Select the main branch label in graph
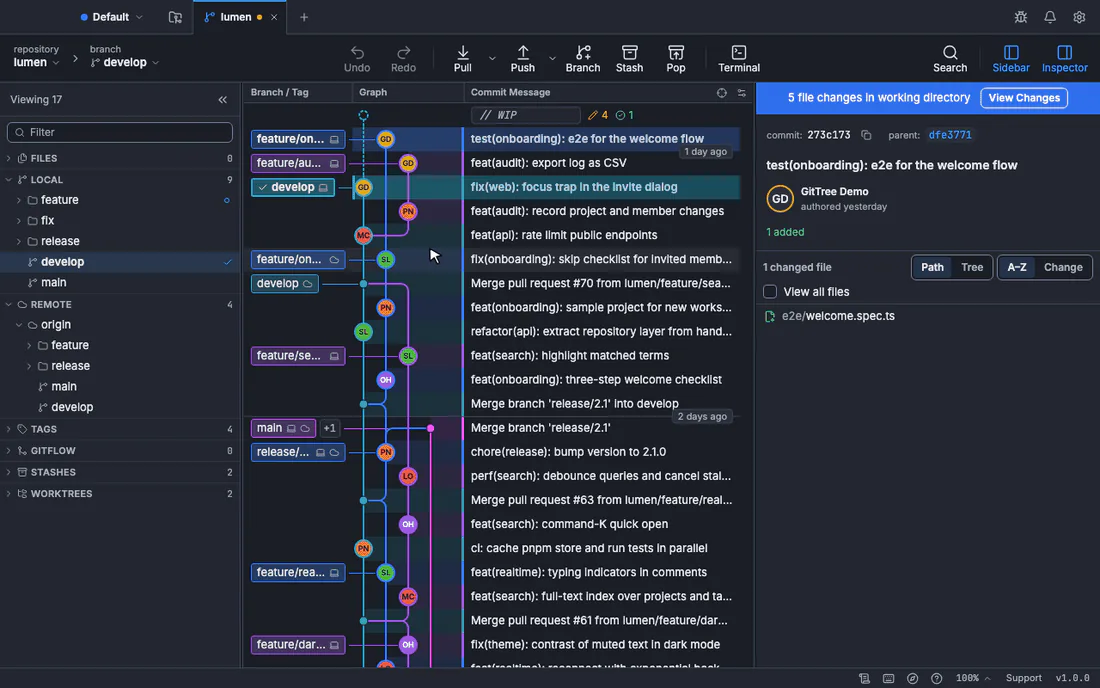Image resolution: width=1100 pixels, height=688 pixels. (283, 428)
